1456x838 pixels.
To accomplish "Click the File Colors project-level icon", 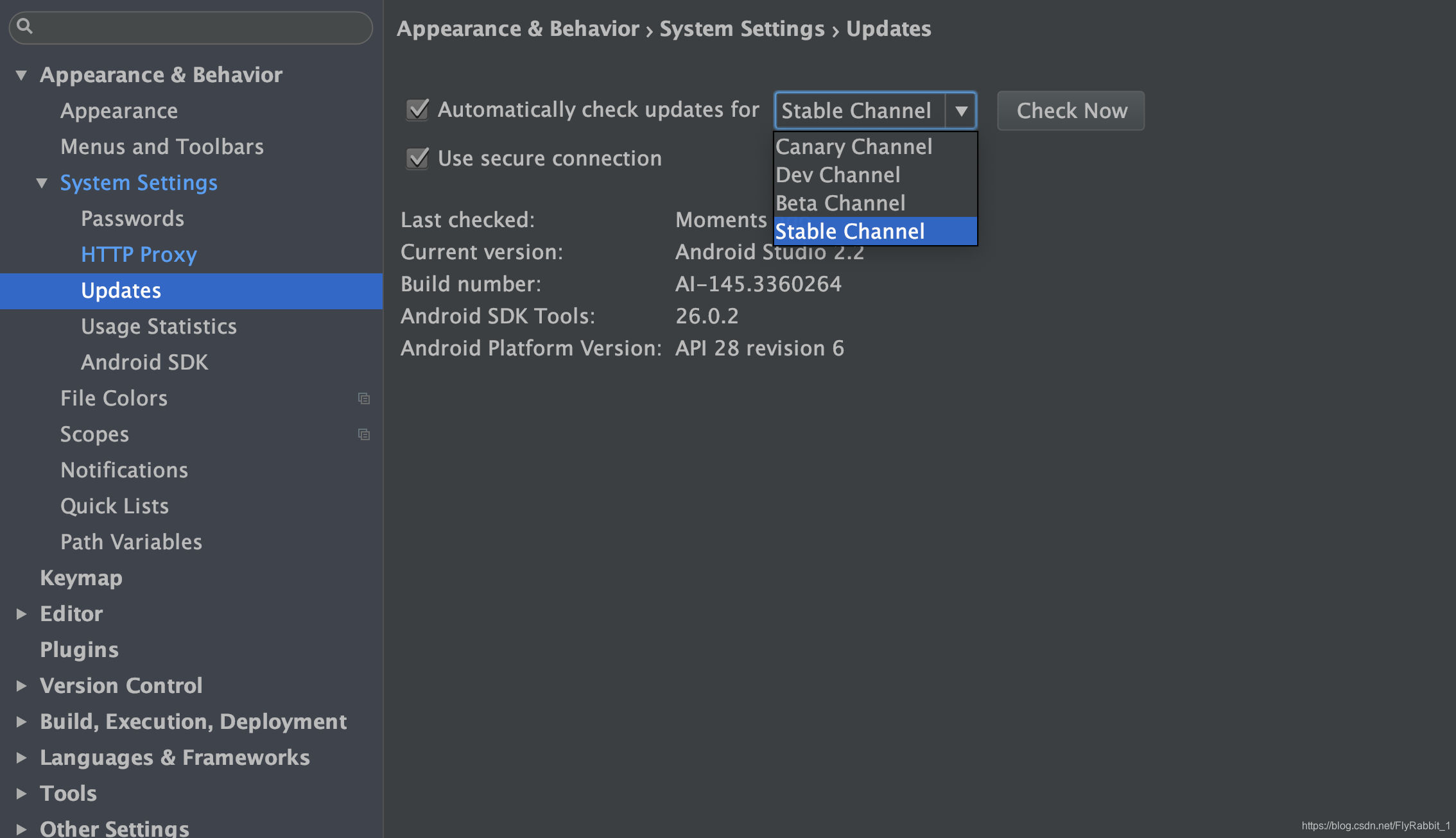I will point(364,398).
